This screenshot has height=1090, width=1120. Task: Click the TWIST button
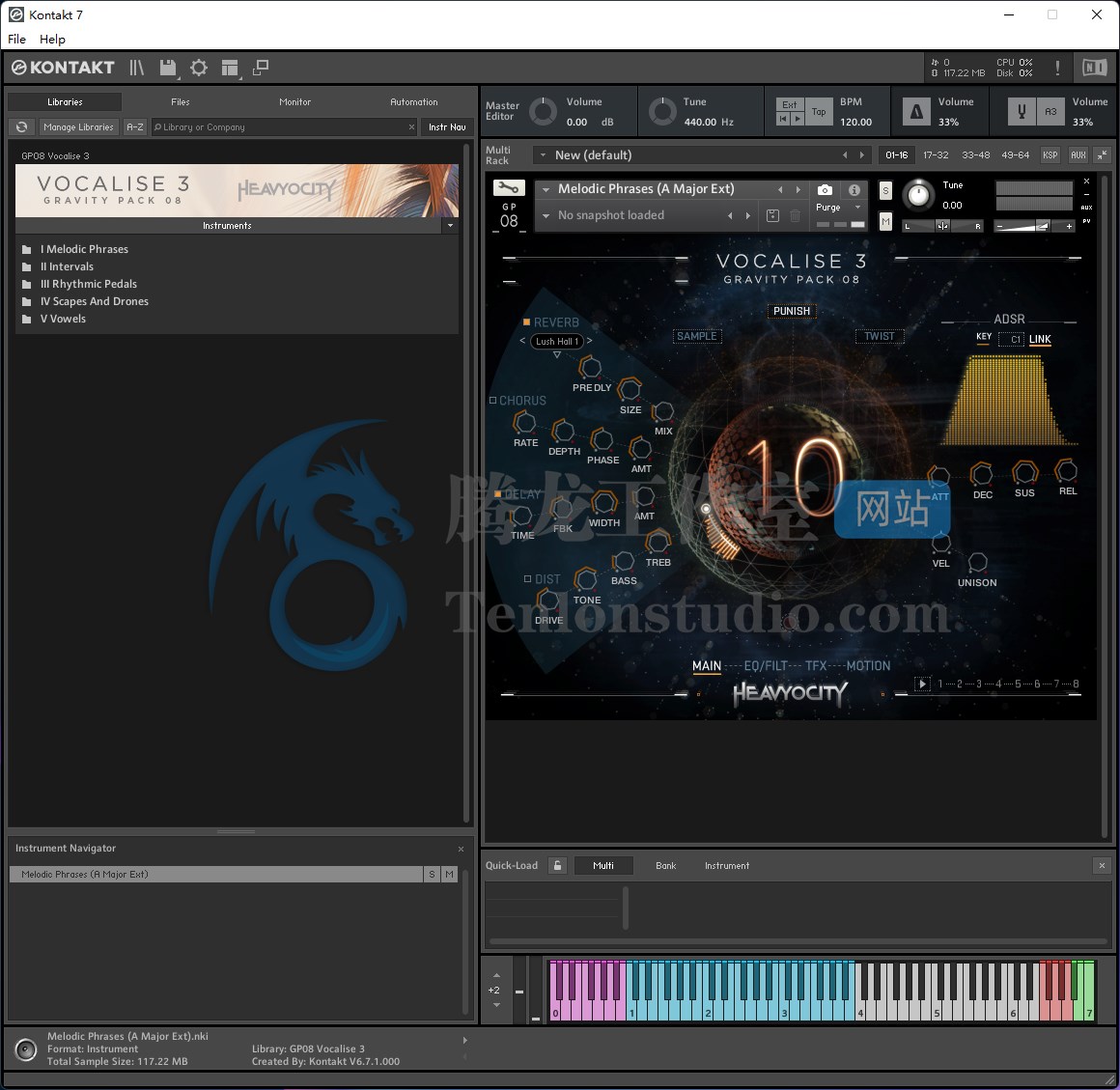coord(880,336)
